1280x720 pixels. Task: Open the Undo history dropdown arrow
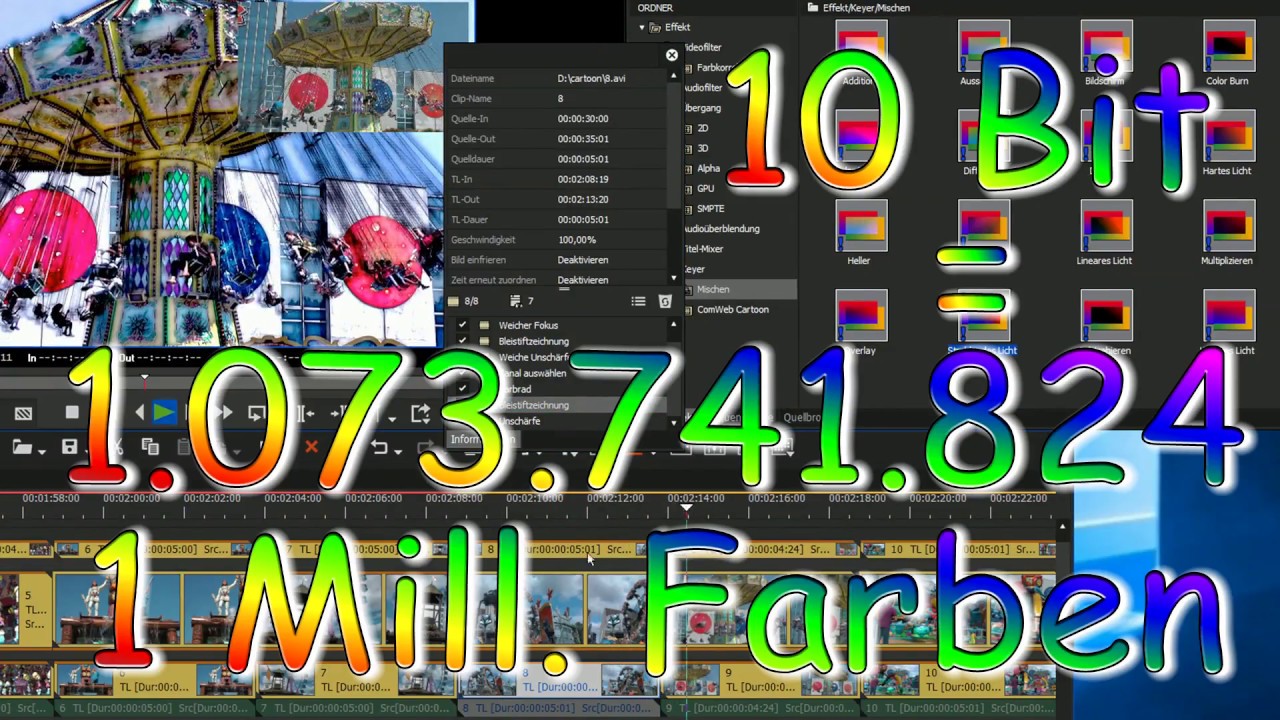click(397, 451)
